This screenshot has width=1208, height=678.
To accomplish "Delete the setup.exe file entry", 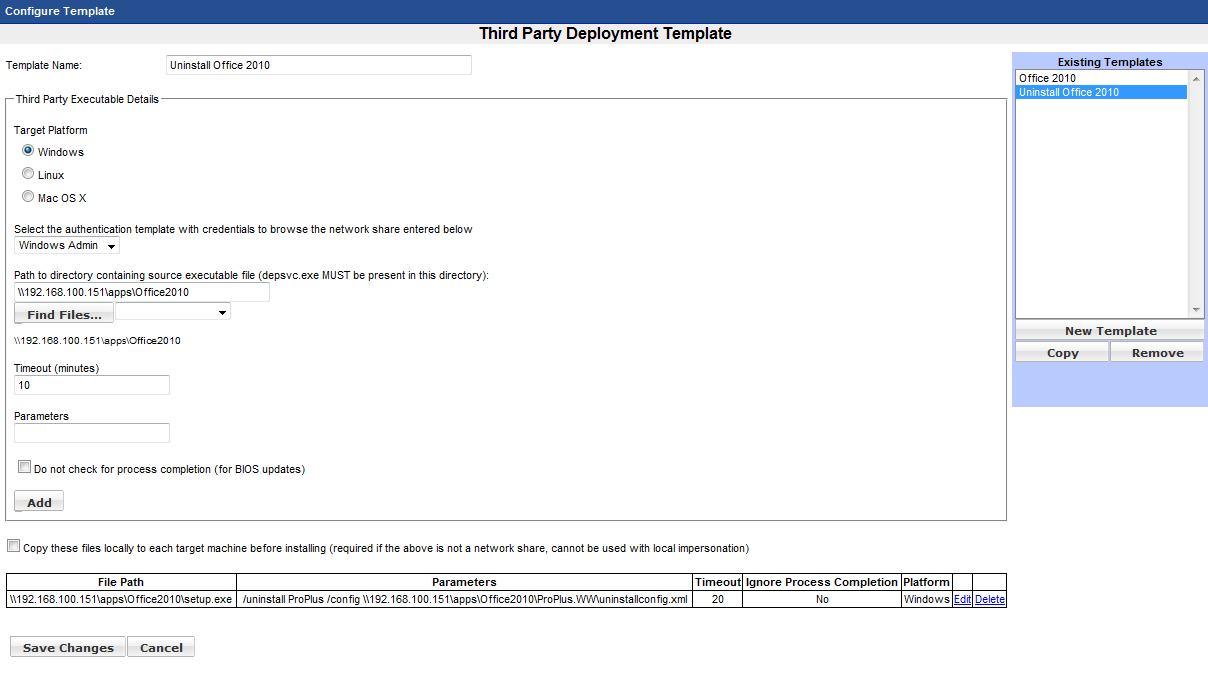I will coord(989,599).
